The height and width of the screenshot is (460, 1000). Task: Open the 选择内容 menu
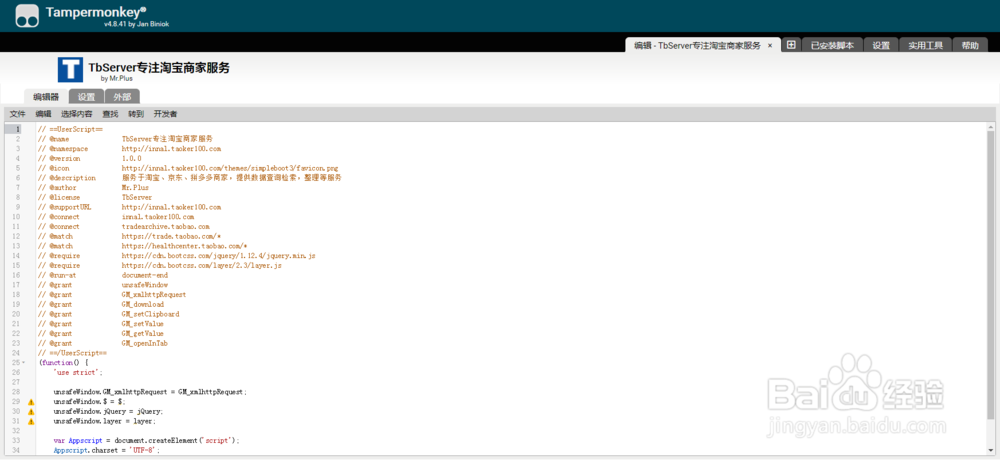77,114
